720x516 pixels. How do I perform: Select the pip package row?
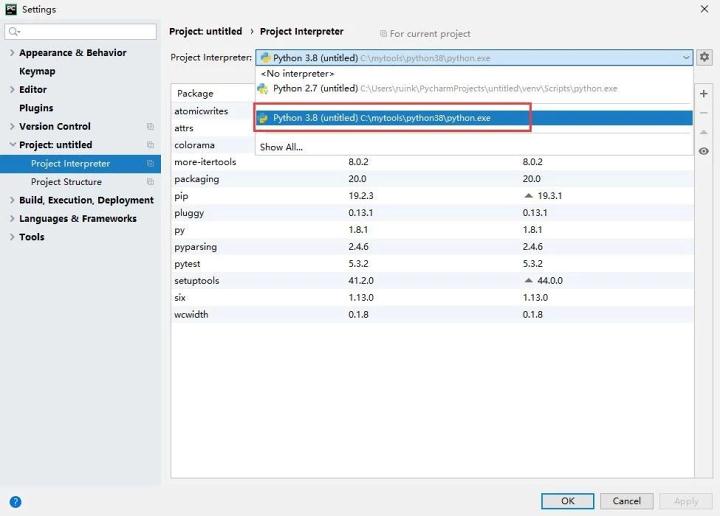pyautogui.click(x=432, y=196)
